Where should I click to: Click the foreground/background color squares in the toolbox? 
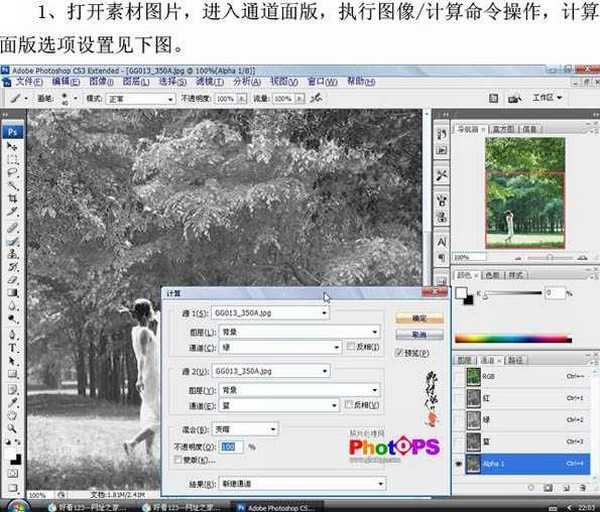13,447
